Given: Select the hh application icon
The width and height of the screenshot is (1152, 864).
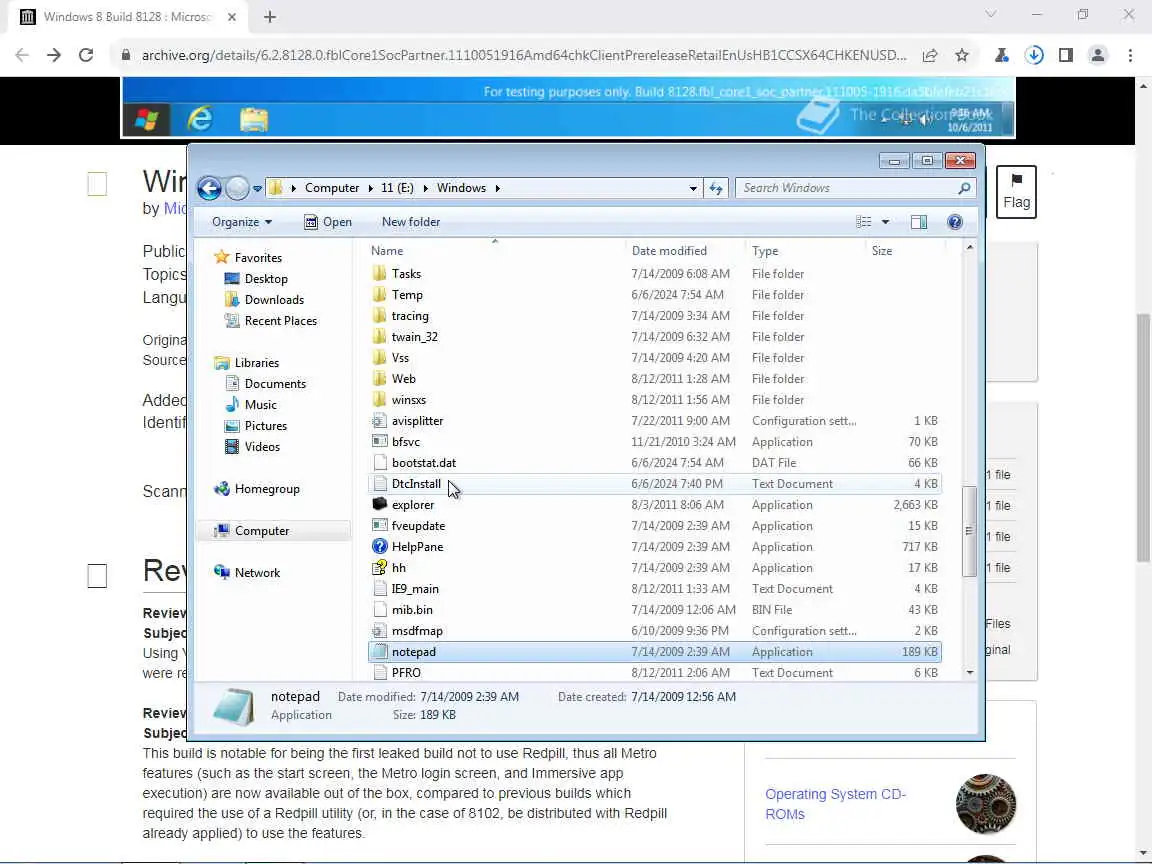Looking at the screenshot, I should tap(379, 568).
